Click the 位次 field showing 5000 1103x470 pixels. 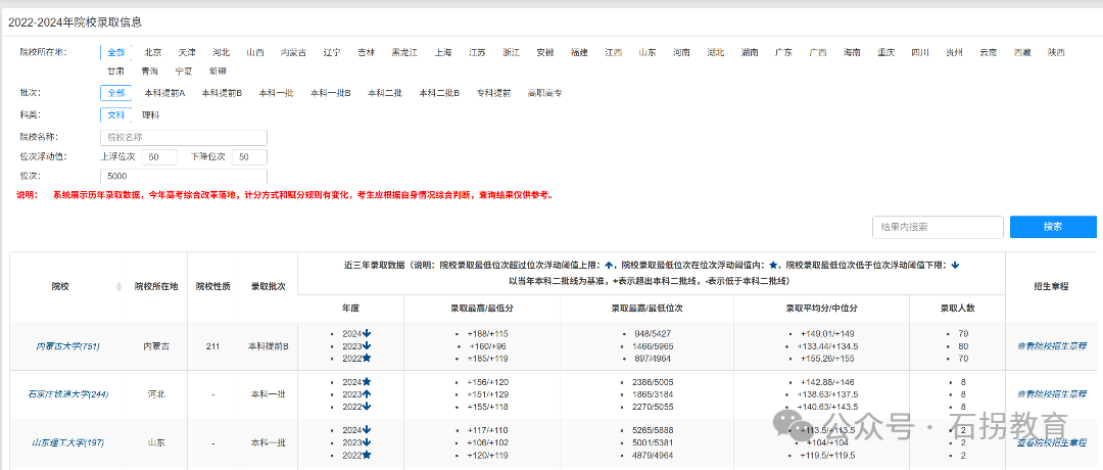tap(184, 176)
